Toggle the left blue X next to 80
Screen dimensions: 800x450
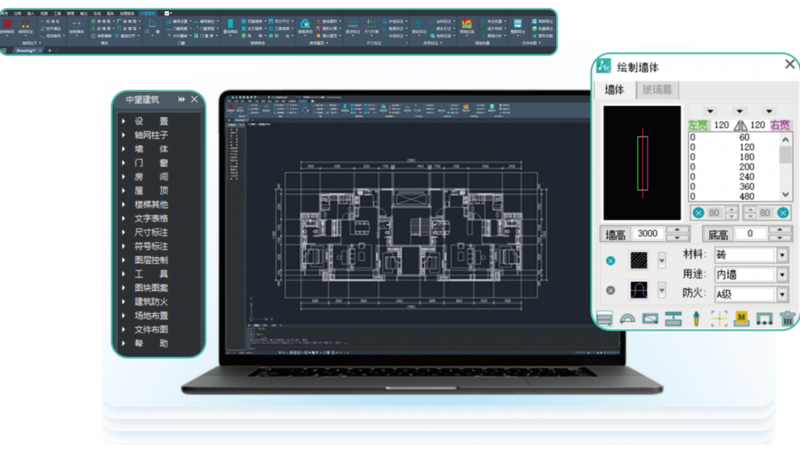pyautogui.click(x=698, y=212)
